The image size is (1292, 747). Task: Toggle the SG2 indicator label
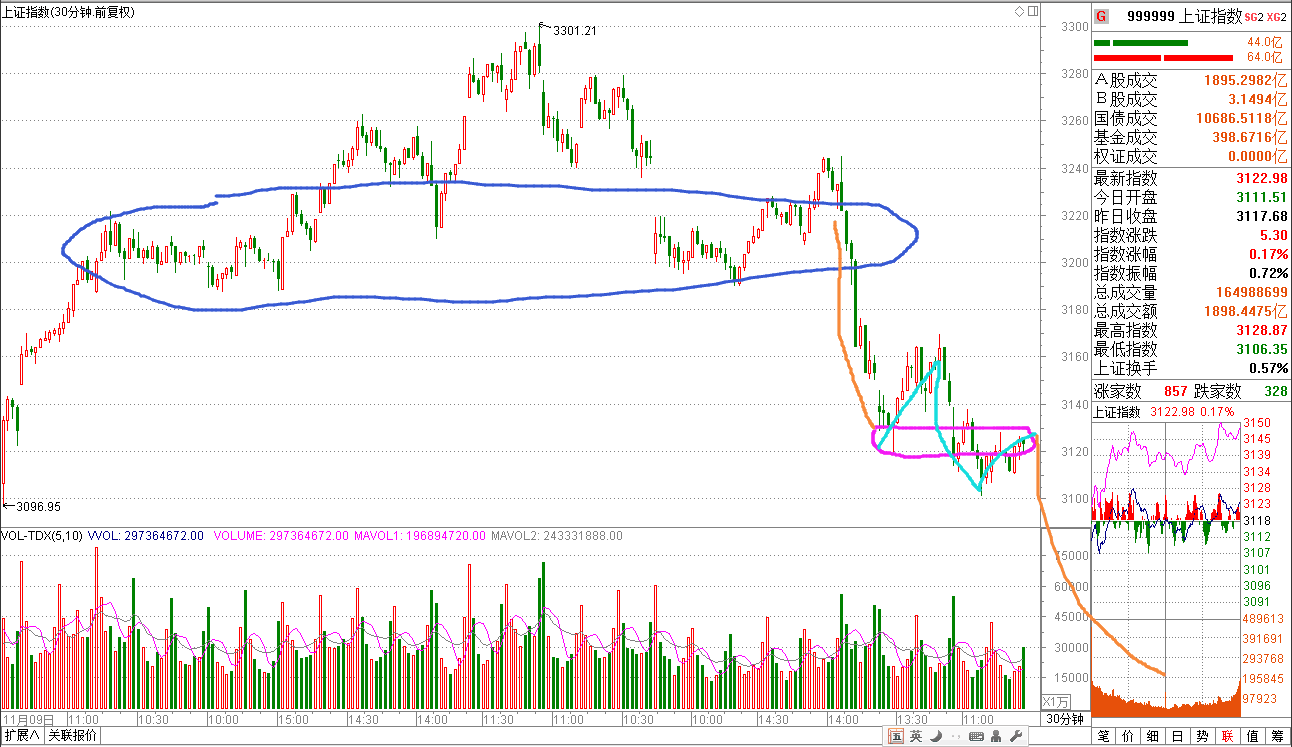(x=1252, y=17)
